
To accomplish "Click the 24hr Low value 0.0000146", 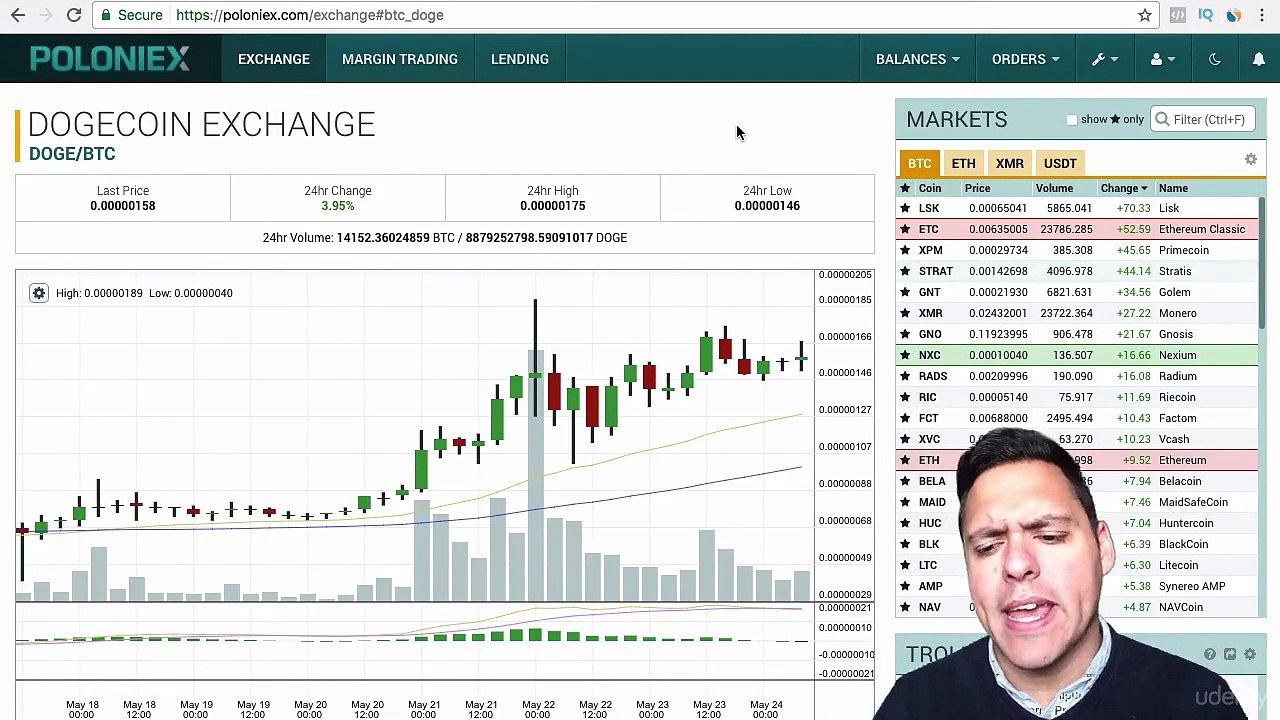I will 767,206.
